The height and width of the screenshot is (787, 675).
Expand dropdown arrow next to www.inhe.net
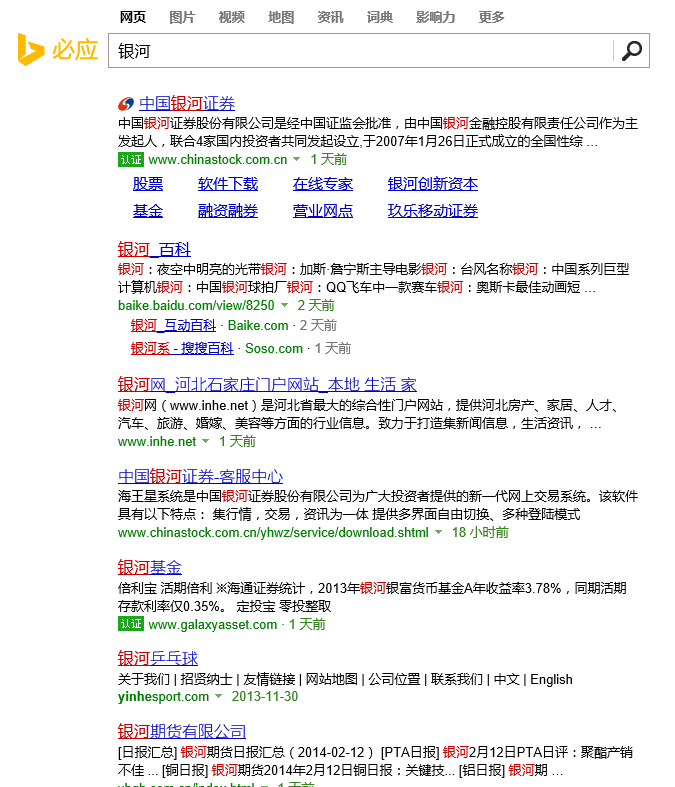[205, 441]
